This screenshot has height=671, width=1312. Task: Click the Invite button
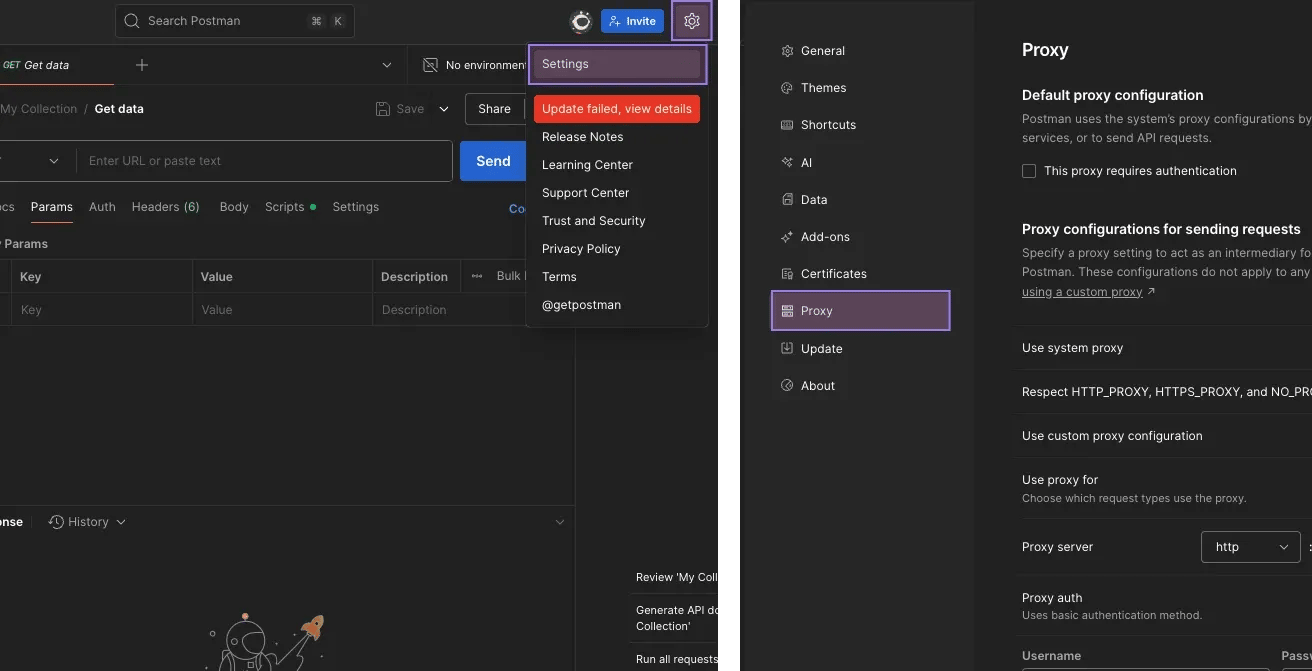(x=632, y=21)
